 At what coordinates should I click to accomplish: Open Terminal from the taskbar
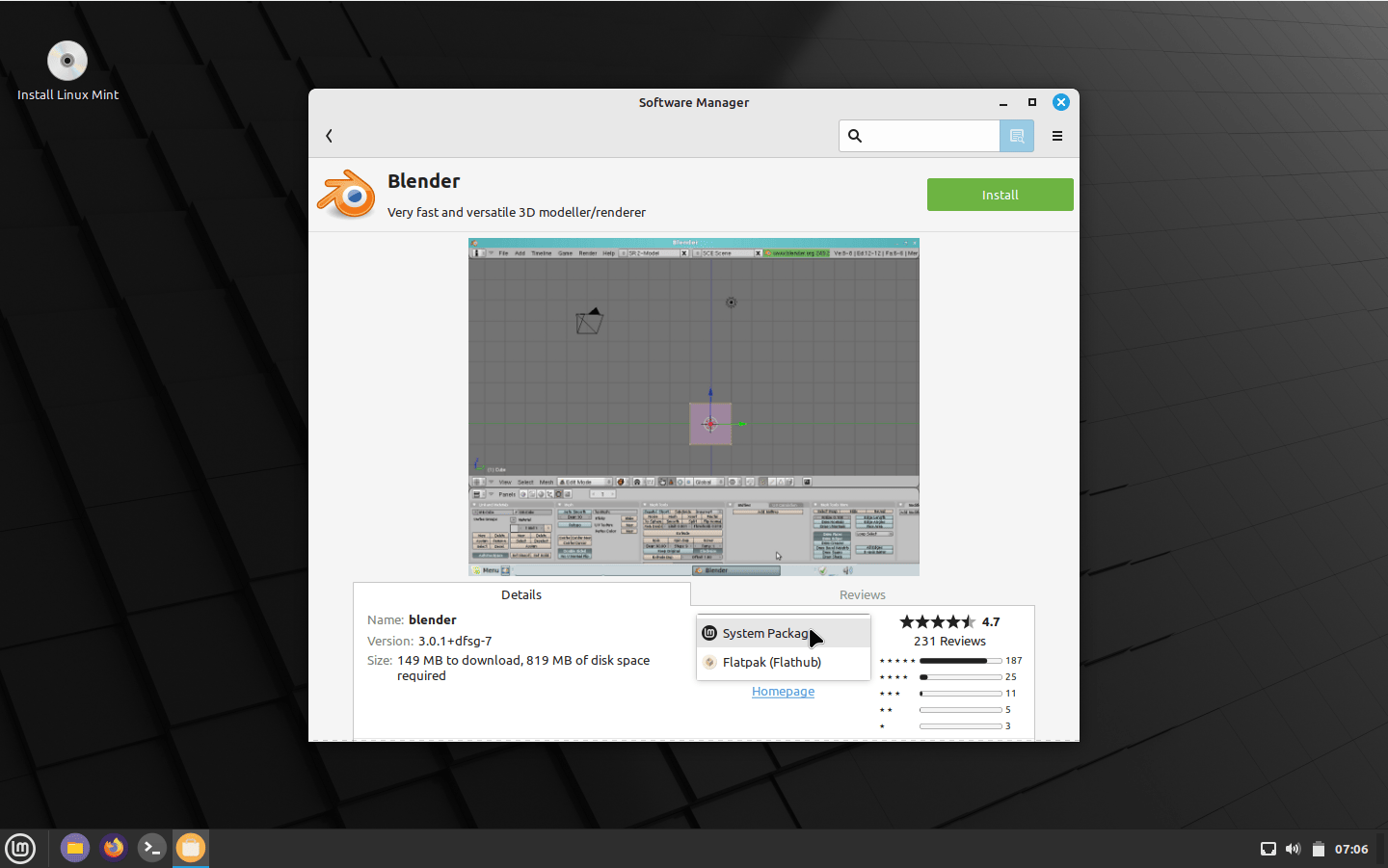152,848
